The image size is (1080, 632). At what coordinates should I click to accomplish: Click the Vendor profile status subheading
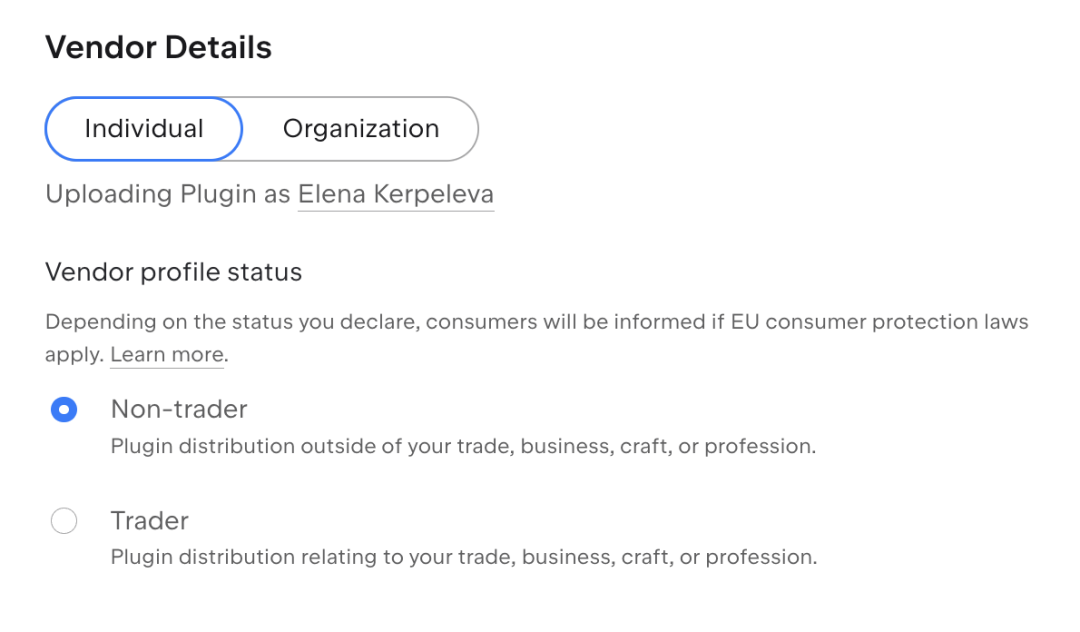coord(174,272)
